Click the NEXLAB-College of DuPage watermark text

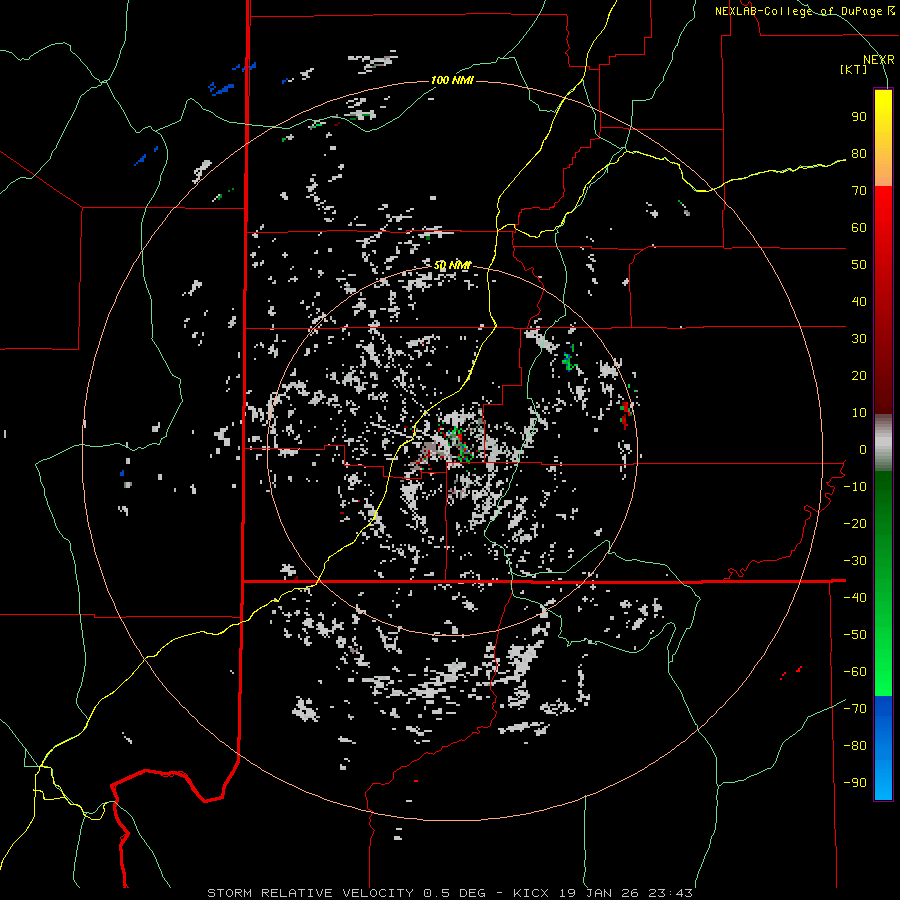coord(804,11)
